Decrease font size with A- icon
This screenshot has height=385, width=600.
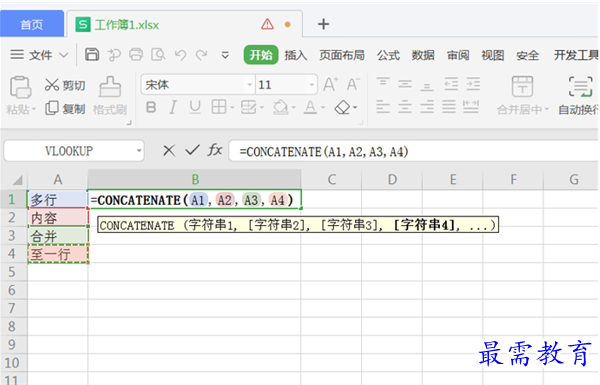coord(353,84)
